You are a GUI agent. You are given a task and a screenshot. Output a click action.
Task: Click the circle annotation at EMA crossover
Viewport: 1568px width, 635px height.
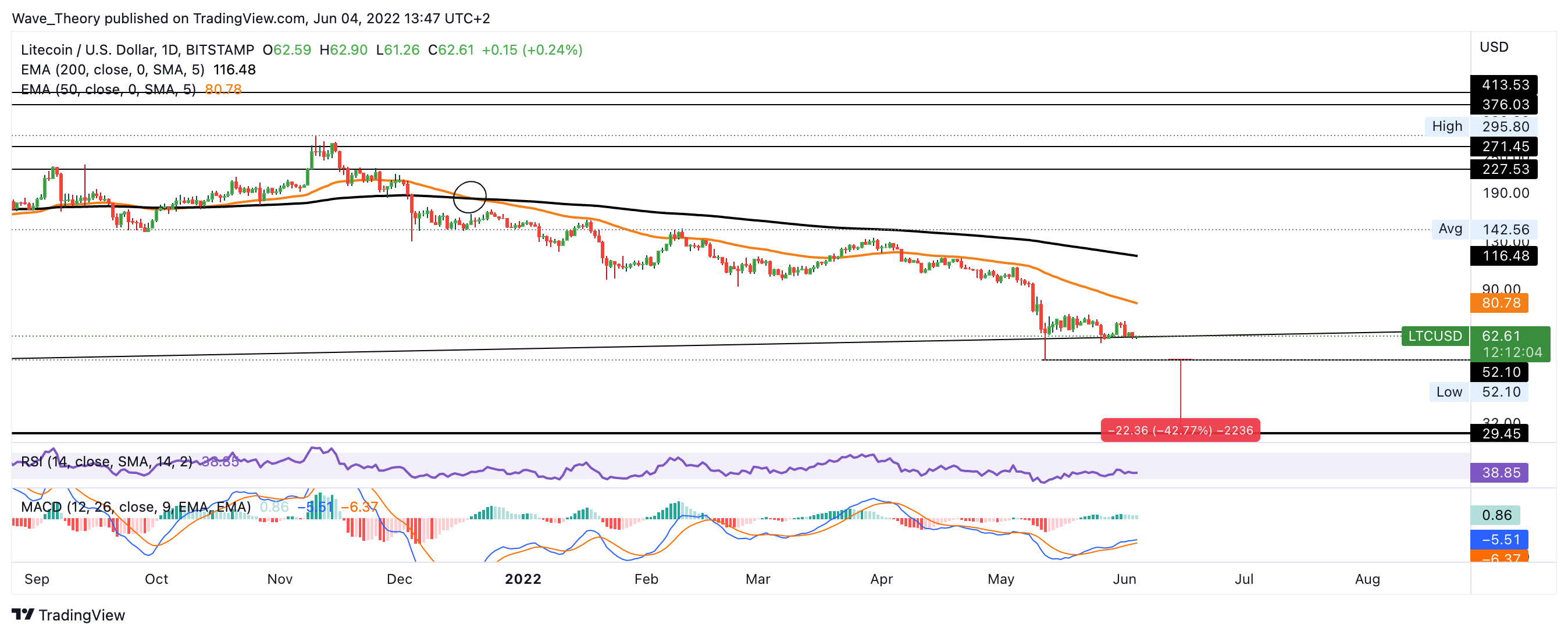(469, 197)
